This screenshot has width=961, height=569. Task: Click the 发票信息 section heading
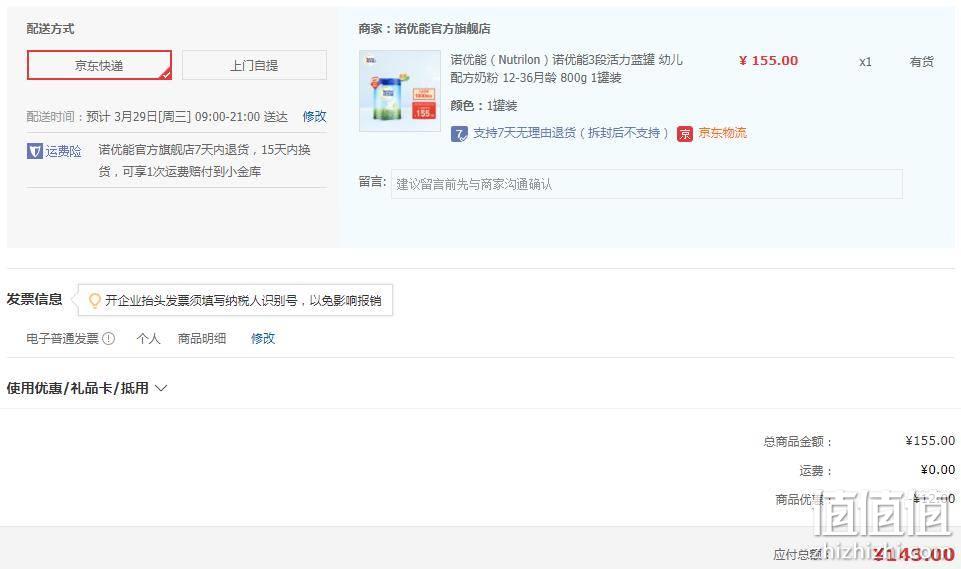click(x=34, y=299)
